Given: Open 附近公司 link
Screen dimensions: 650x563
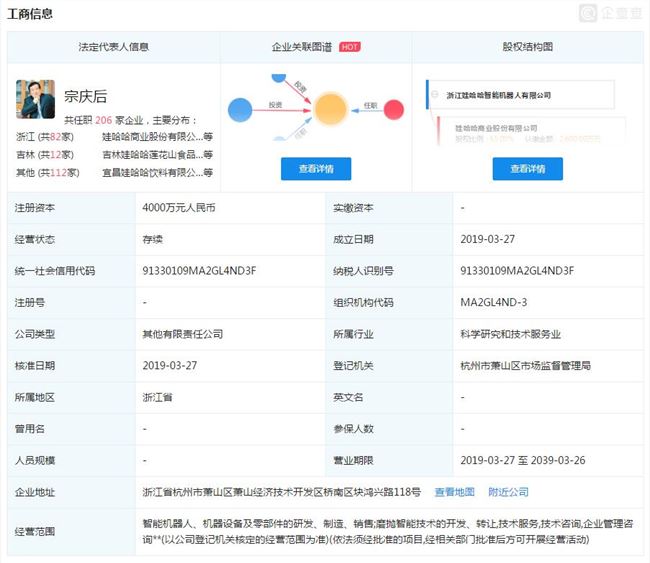Looking at the screenshot, I should 508,492.
